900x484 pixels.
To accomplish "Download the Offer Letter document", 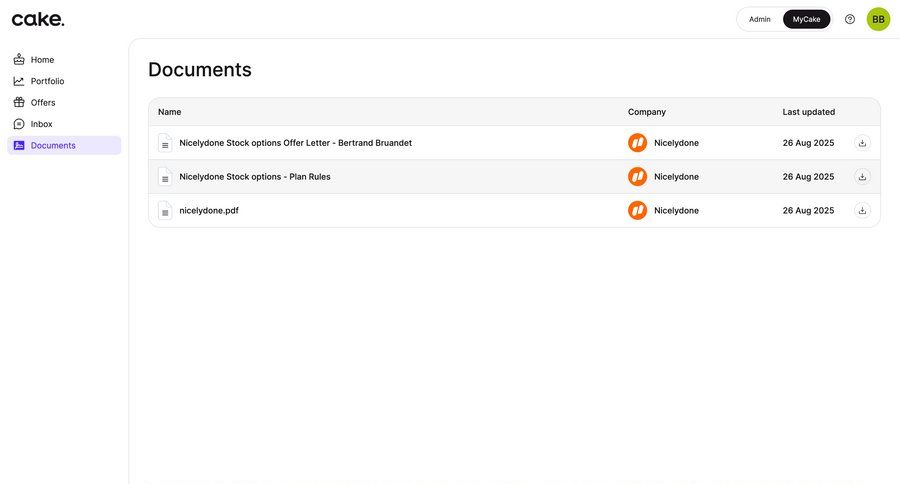I will (x=862, y=143).
